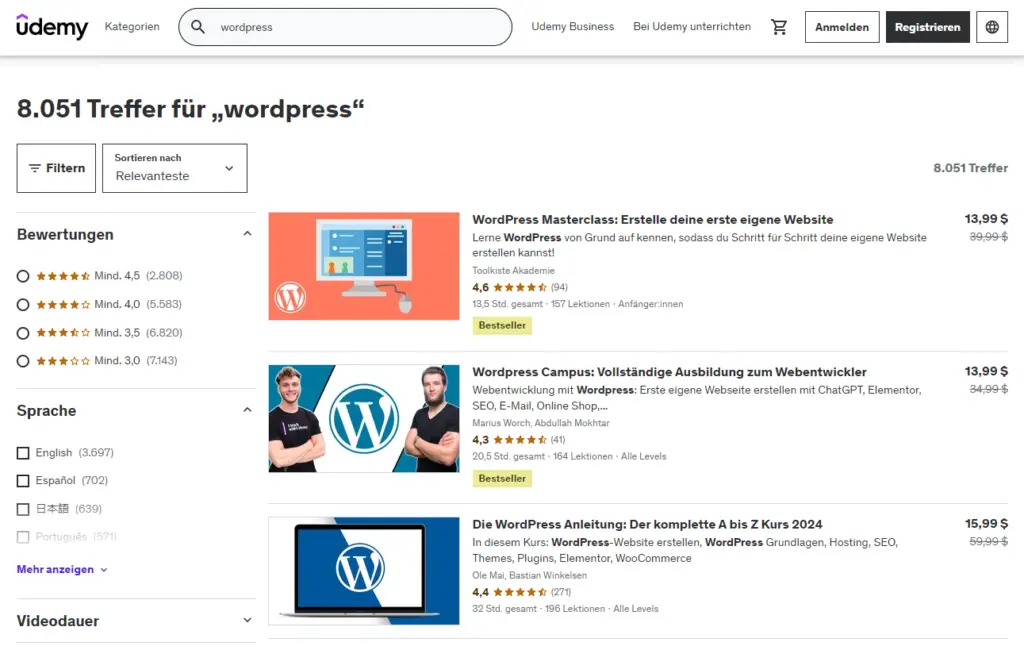This screenshot has width=1024, height=650.
Task: Expand the Videodauer filter section
Action: coord(248,621)
